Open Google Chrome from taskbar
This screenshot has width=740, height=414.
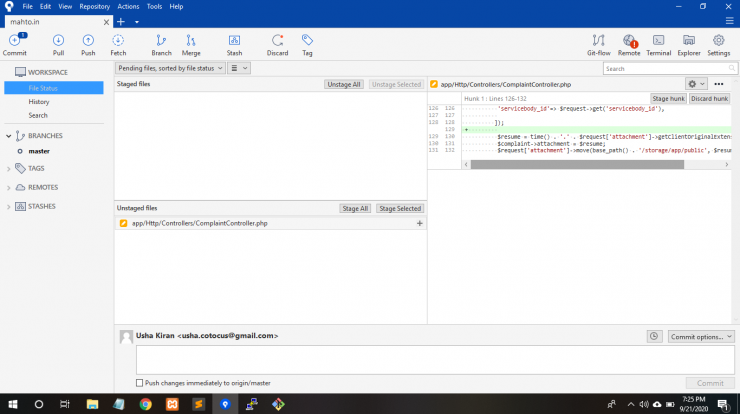click(145, 404)
